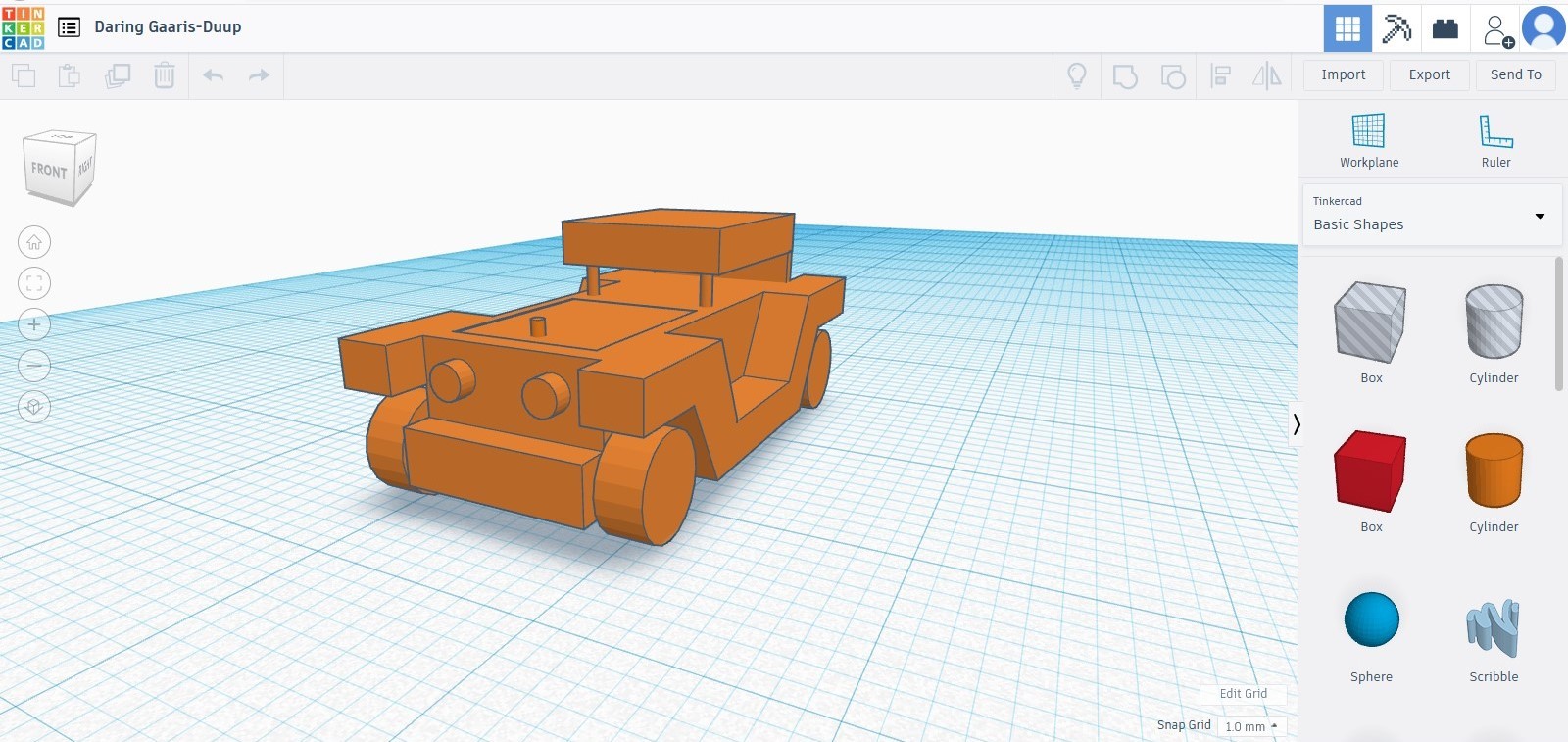The image size is (1568, 742).
Task: Open the Snap Grid 1.0 mm dropdown
Action: tap(1251, 726)
